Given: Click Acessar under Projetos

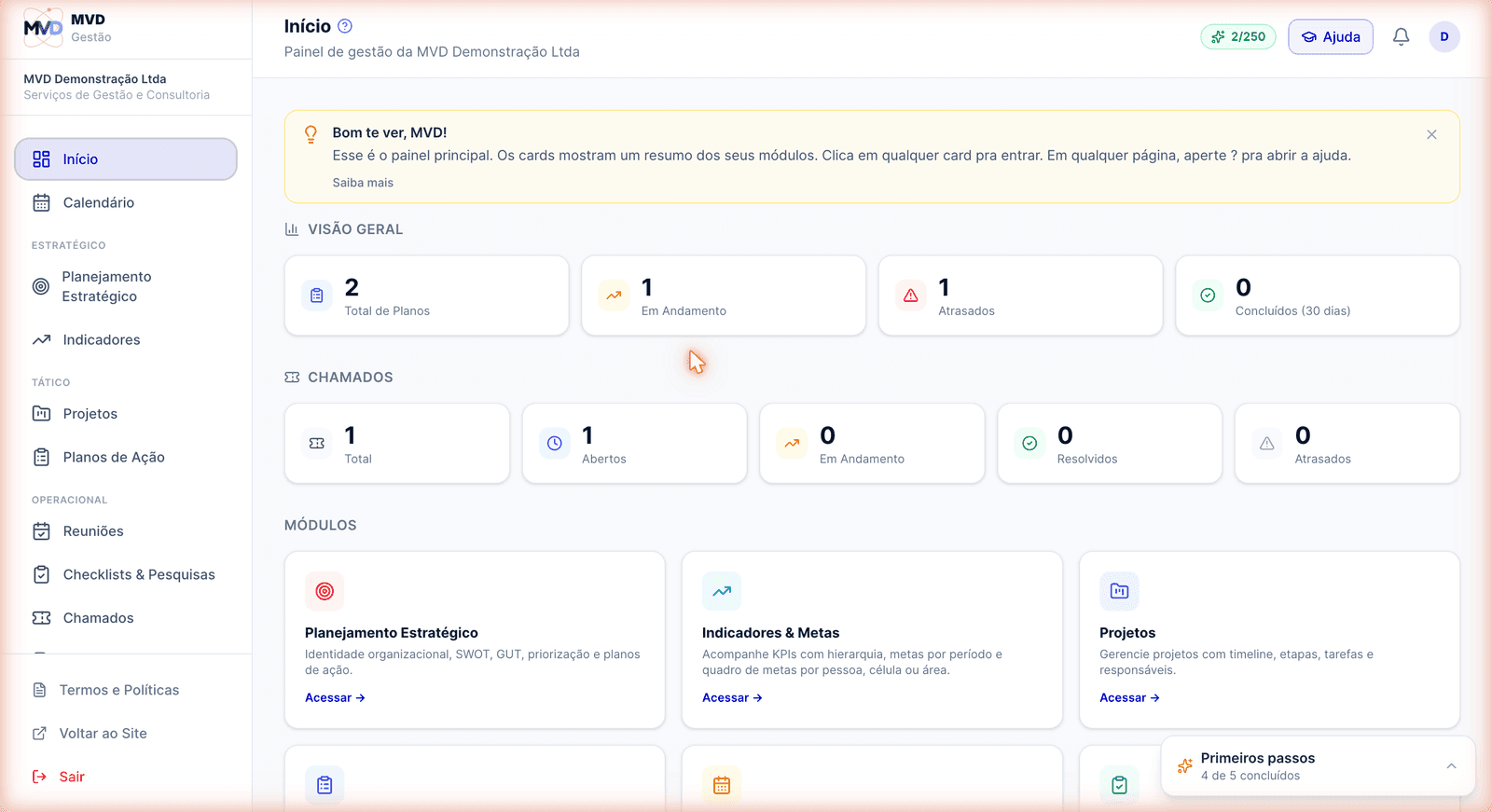Looking at the screenshot, I should [1129, 697].
